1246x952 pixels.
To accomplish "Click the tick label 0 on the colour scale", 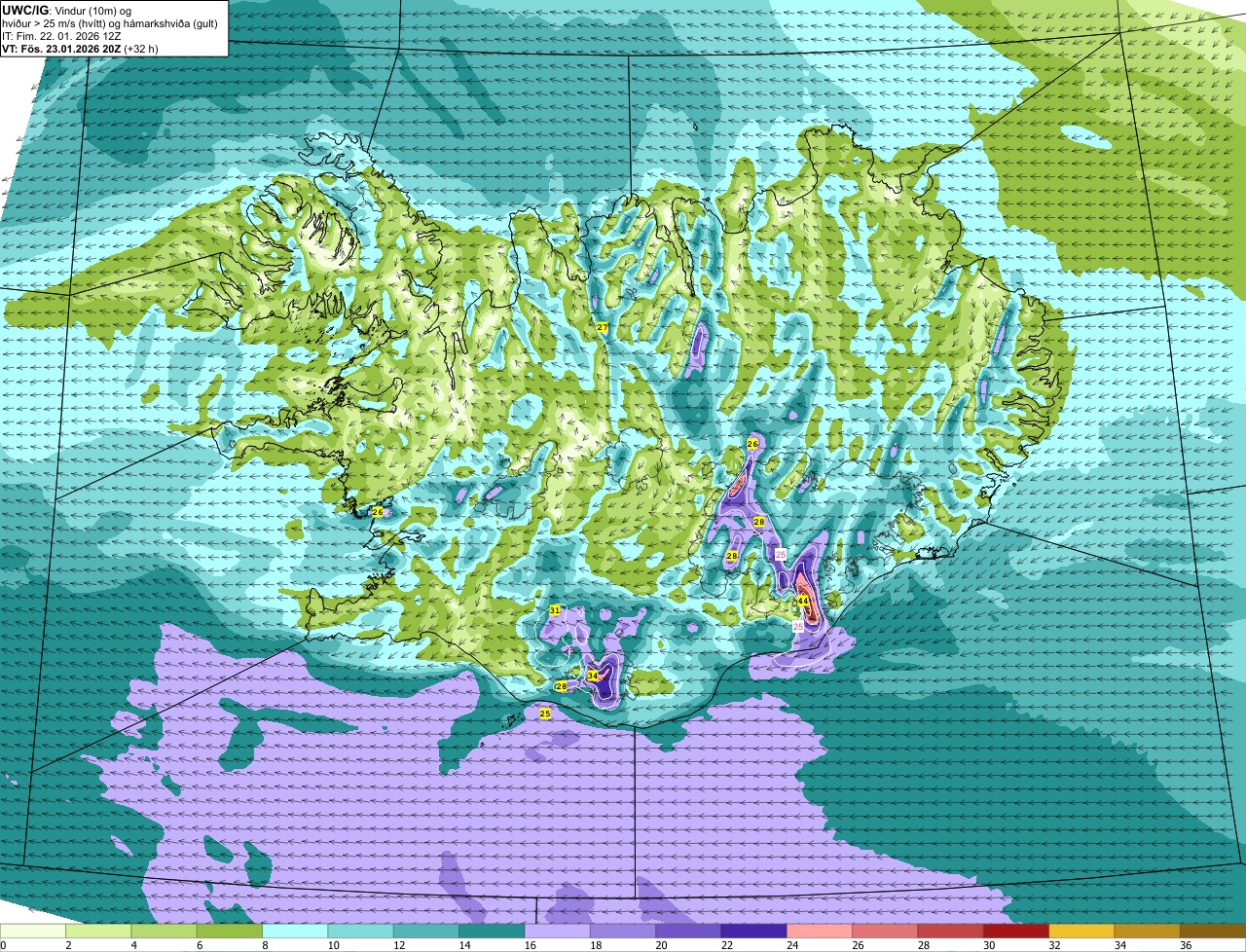I will 3,945.
